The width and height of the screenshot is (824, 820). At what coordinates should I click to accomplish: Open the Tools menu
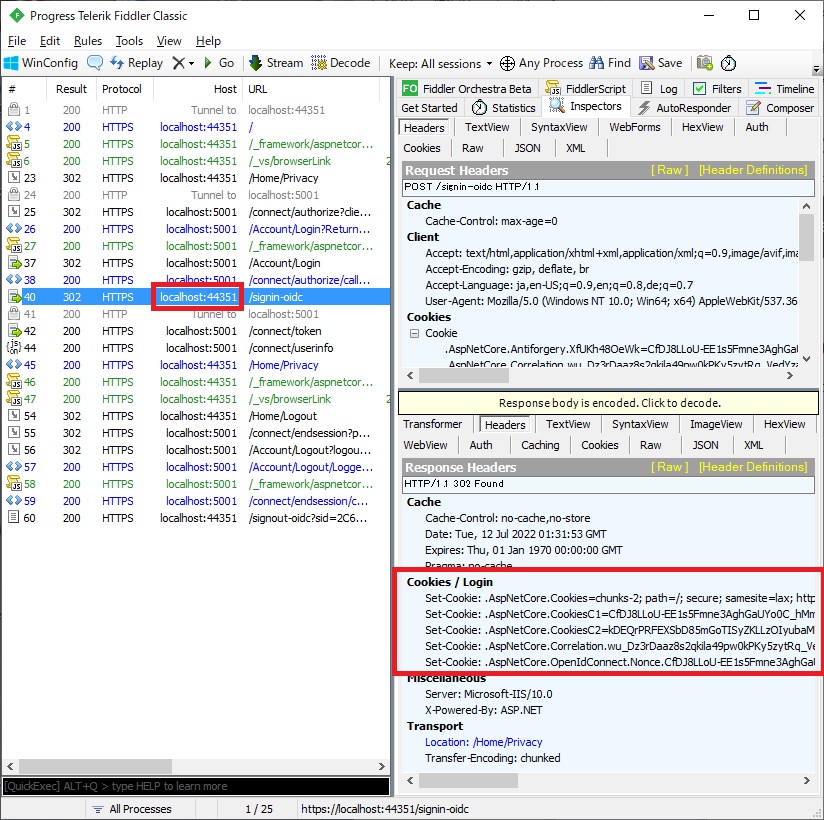(129, 41)
